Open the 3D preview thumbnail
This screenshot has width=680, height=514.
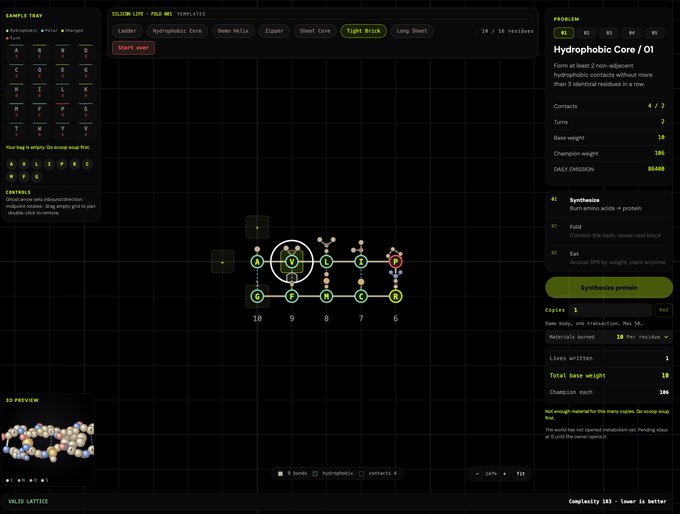click(x=48, y=442)
